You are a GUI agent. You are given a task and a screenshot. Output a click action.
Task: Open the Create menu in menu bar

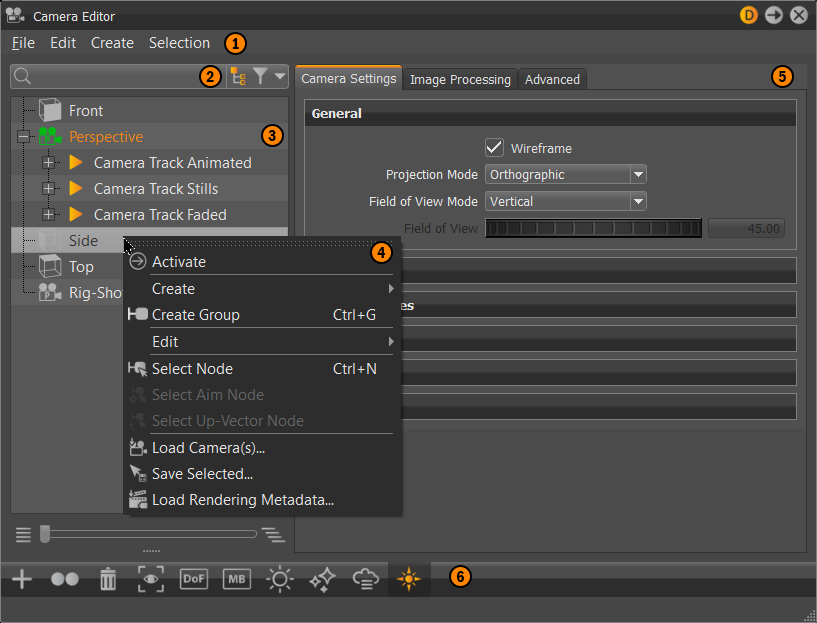click(x=113, y=43)
